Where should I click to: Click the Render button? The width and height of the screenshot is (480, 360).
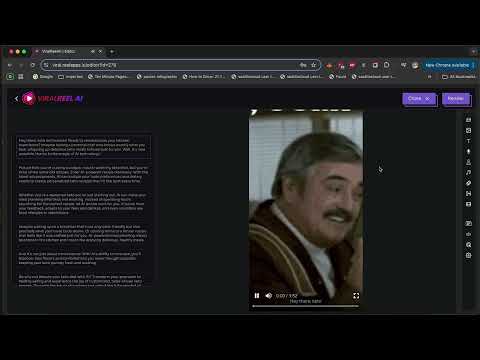click(456, 99)
